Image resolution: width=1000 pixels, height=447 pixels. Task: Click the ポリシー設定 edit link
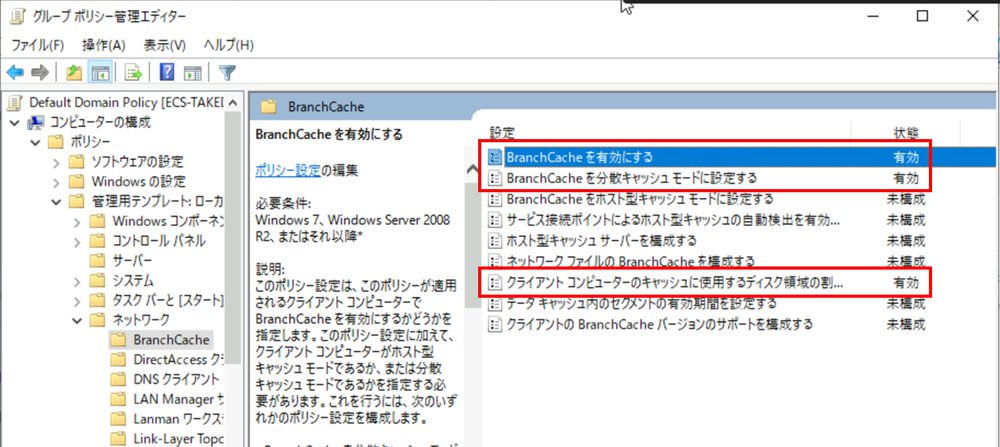(x=287, y=170)
